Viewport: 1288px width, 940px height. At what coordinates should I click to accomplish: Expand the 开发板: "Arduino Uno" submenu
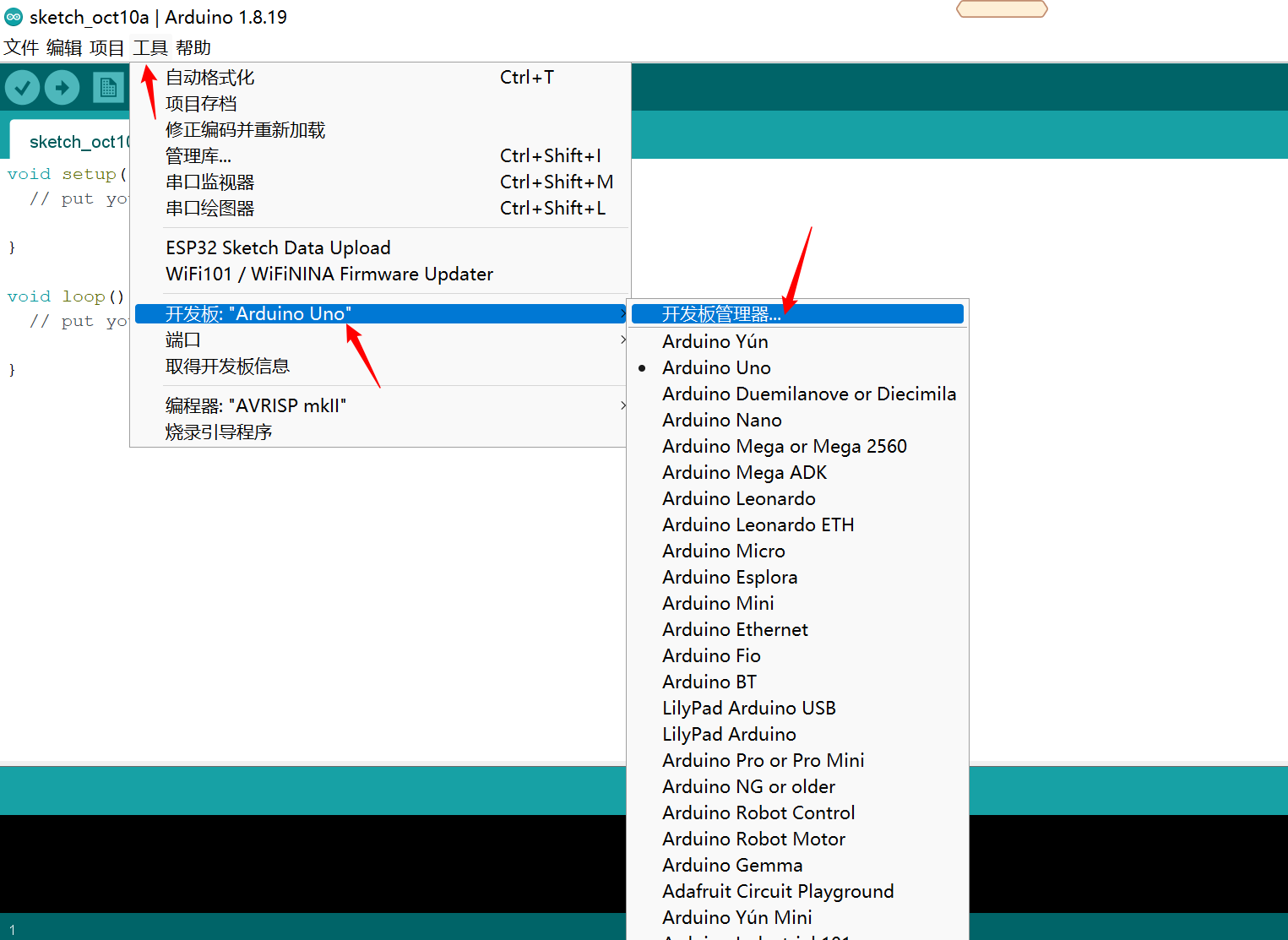(x=380, y=313)
